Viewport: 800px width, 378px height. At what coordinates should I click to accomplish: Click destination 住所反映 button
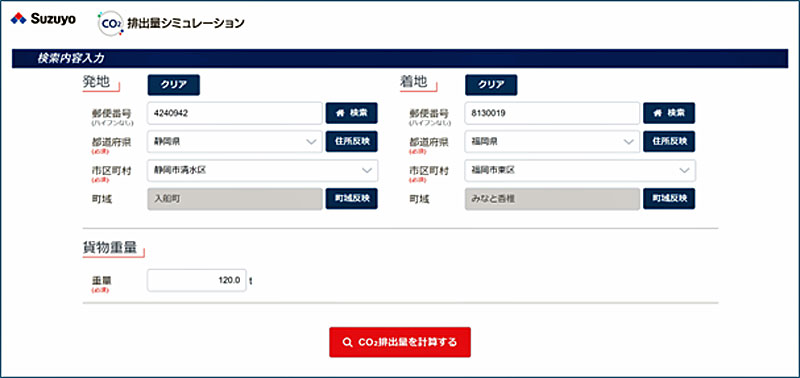(669, 142)
